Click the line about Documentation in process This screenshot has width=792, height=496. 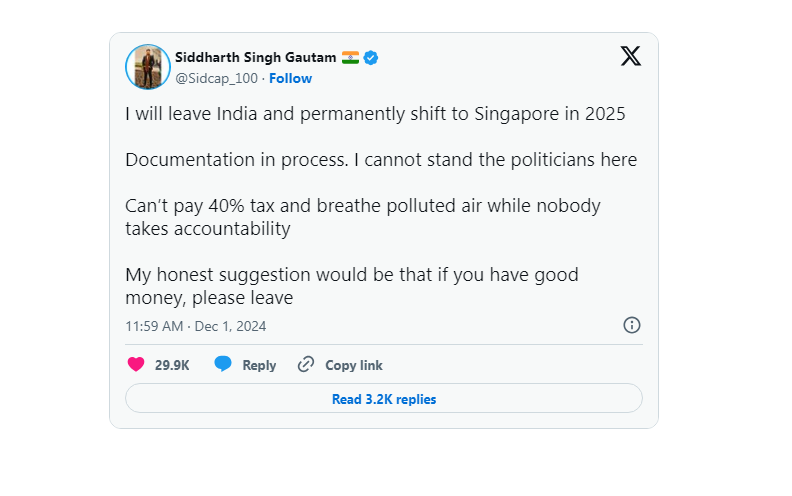pyautogui.click(x=381, y=160)
